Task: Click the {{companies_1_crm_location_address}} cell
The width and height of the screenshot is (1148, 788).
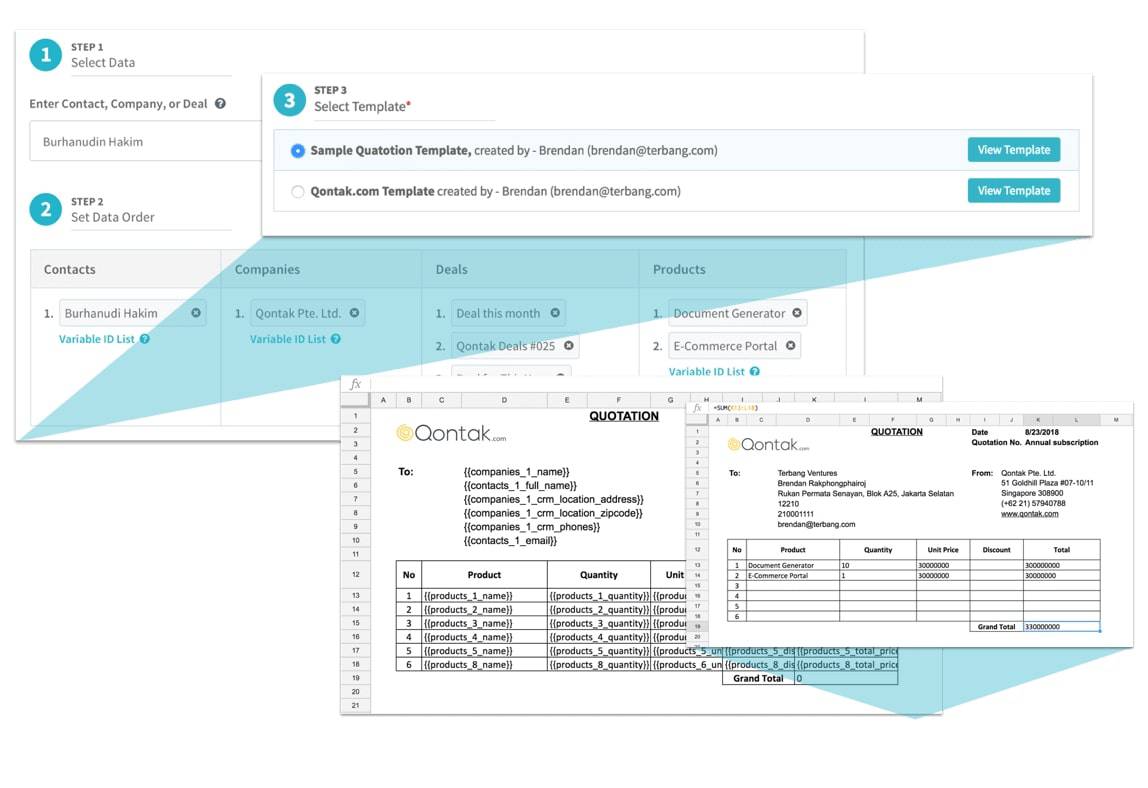Action: point(554,499)
